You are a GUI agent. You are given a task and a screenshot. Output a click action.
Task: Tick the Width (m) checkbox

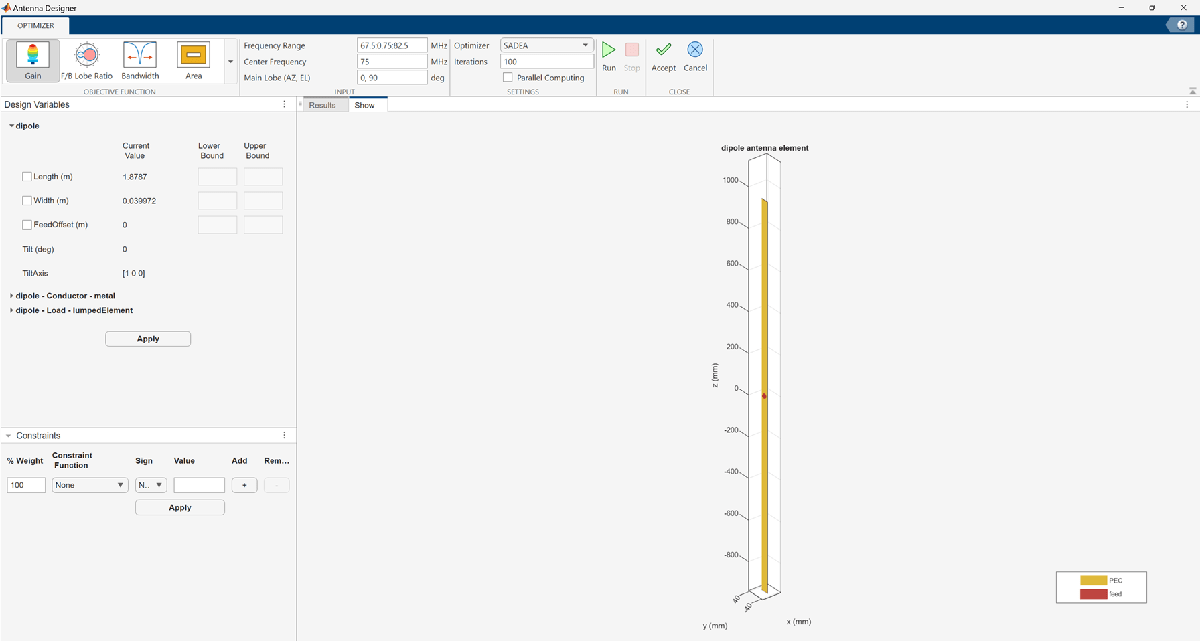pos(27,201)
